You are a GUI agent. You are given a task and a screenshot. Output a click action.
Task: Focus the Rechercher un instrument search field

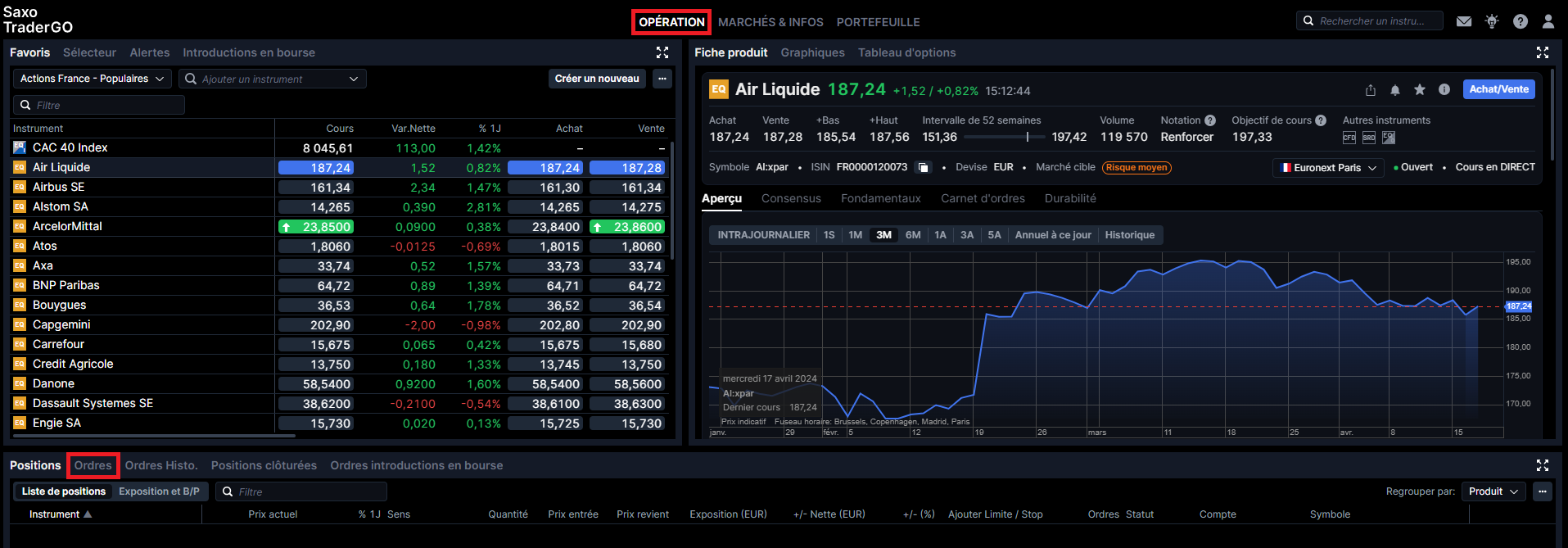pyautogui.click(x=1369, y=21)
